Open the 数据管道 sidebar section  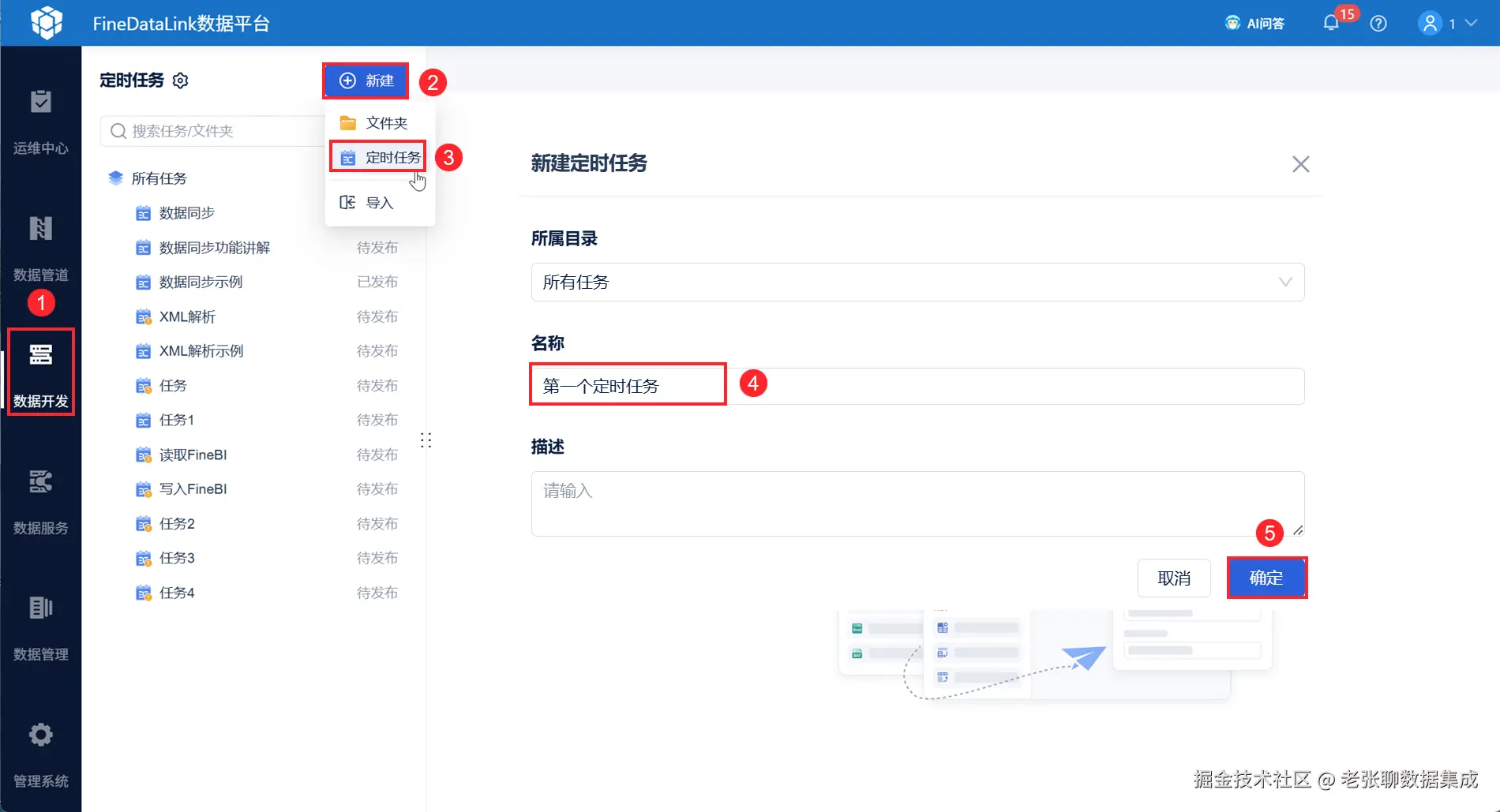41,248
